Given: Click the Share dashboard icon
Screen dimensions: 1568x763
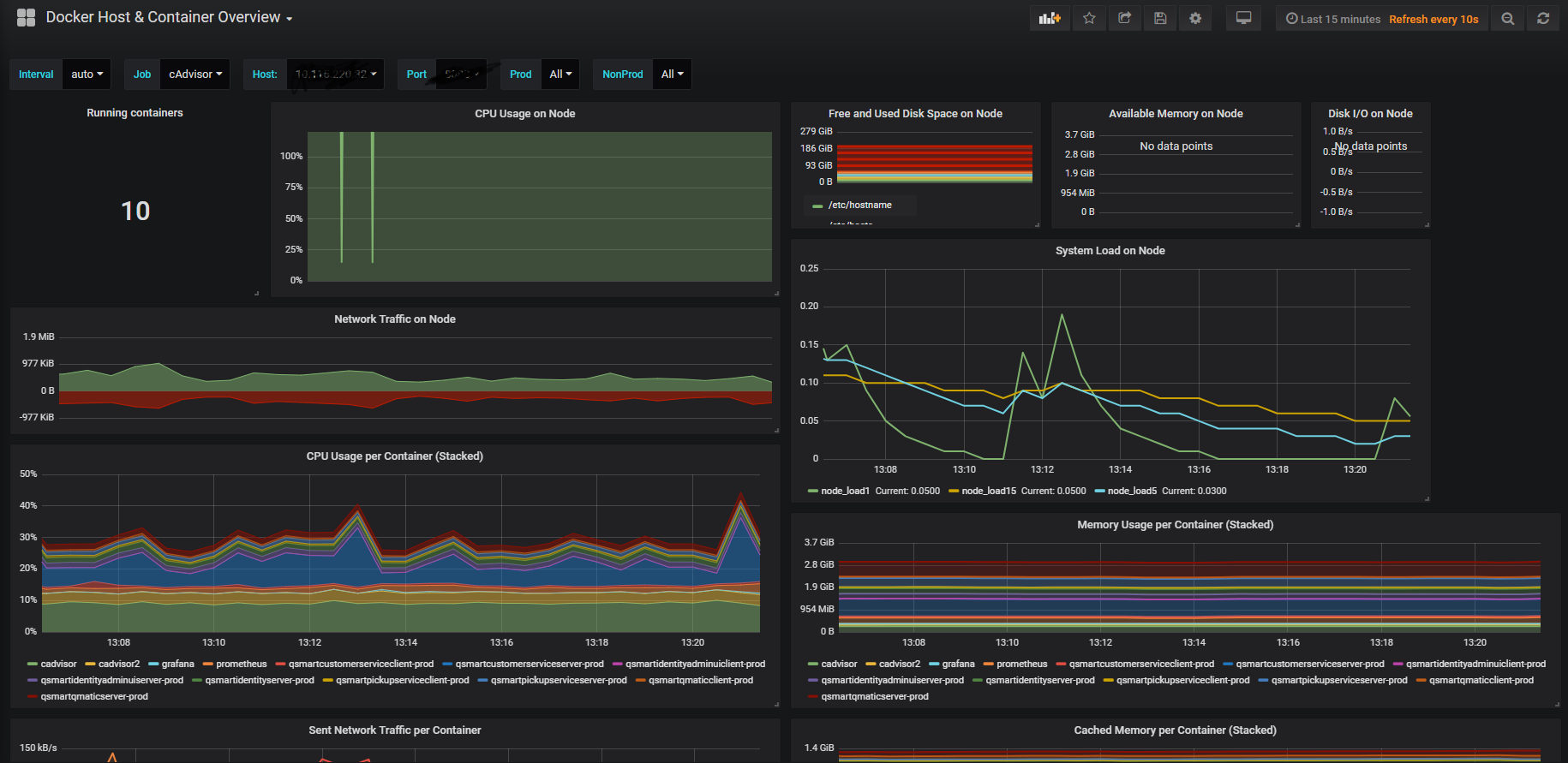Looking at the screenshot, I should point(1125,19).
